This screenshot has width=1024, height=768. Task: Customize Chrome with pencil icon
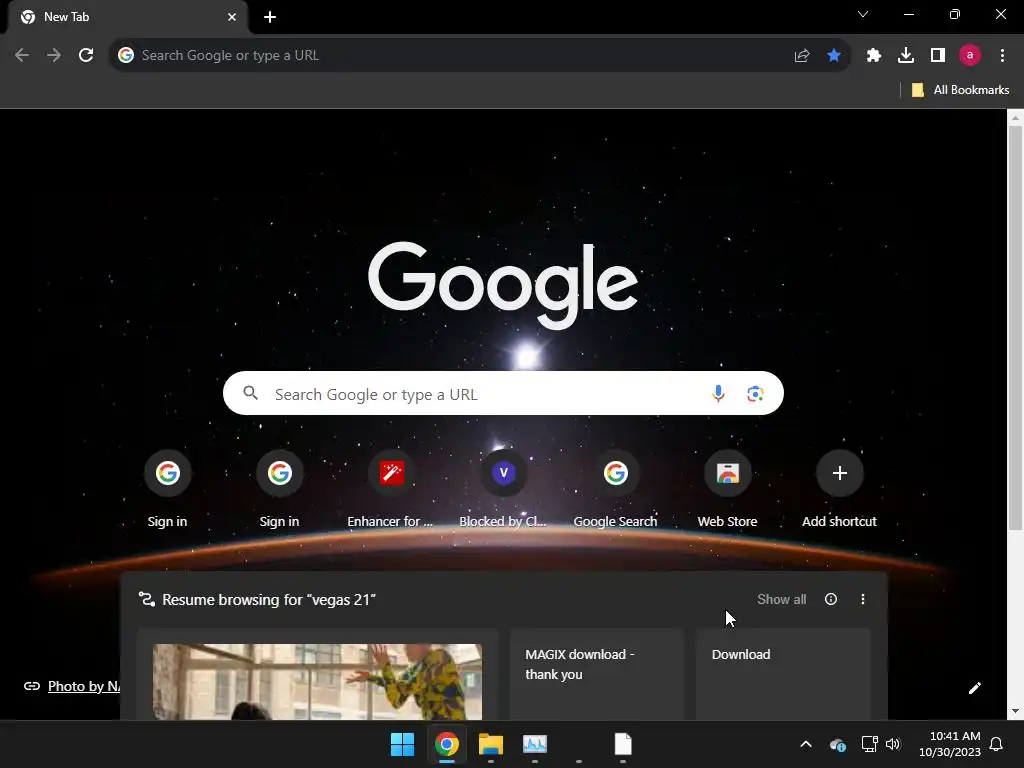(x=974, y=688)
